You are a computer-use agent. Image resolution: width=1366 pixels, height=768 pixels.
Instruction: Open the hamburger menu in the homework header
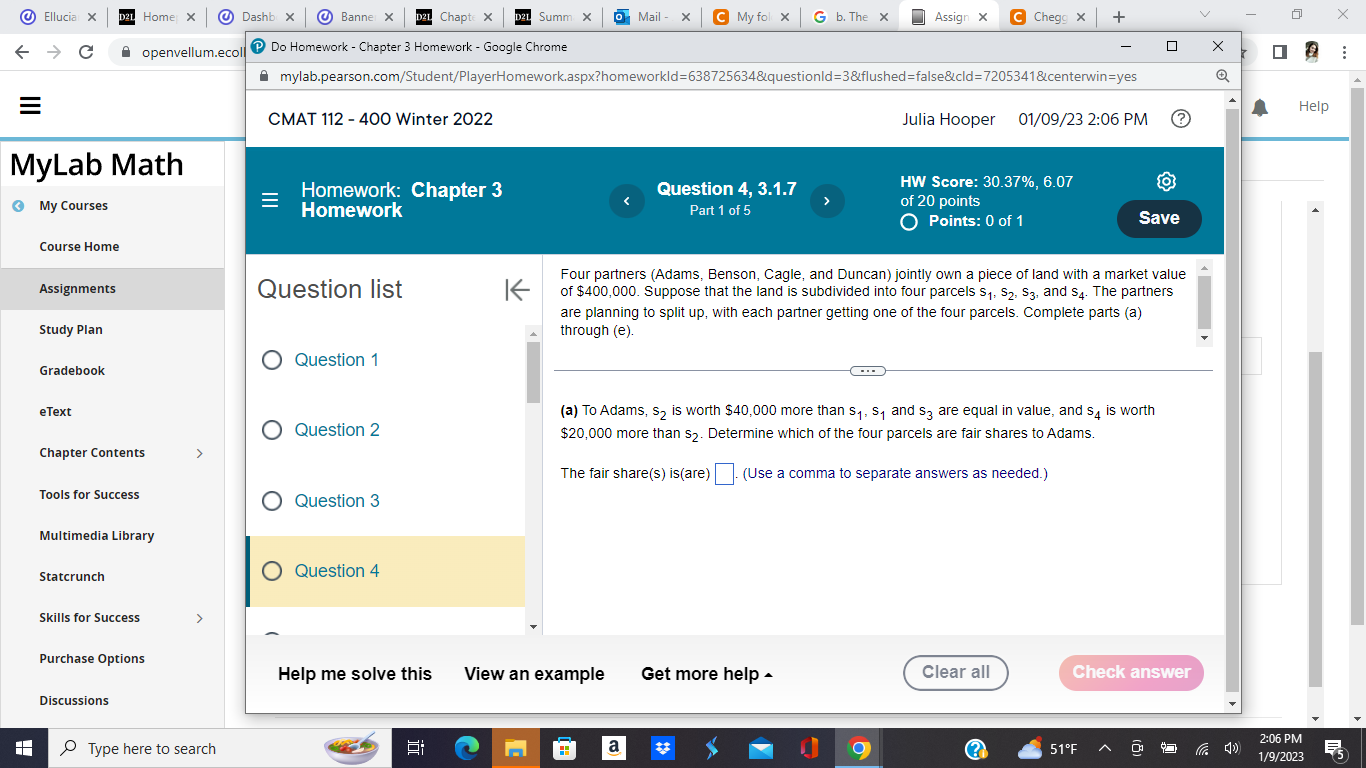[x=269, y=200]
